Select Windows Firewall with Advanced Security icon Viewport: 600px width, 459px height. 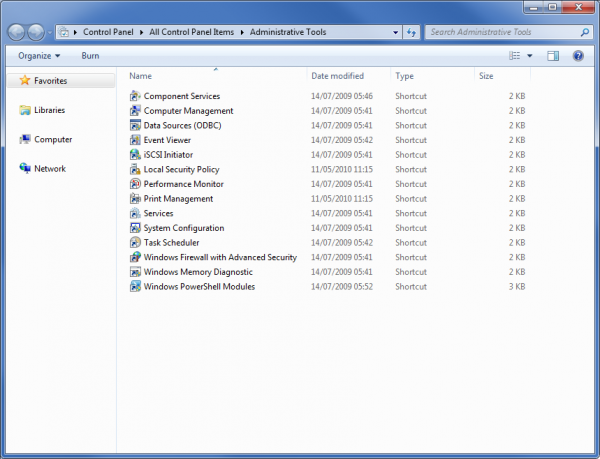pos(135,257)
